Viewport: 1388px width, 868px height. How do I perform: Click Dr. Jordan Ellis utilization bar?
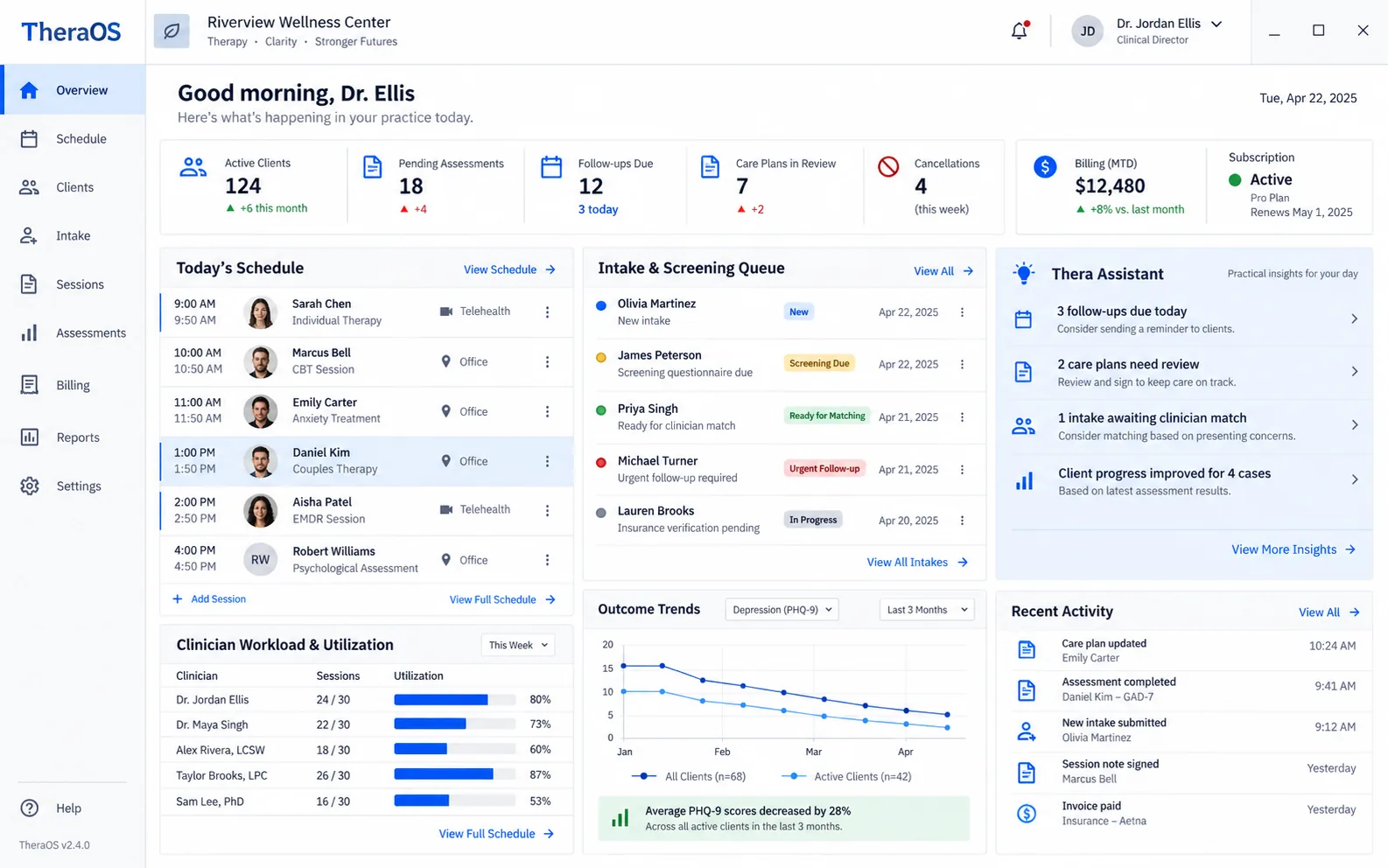coord(454,700)
